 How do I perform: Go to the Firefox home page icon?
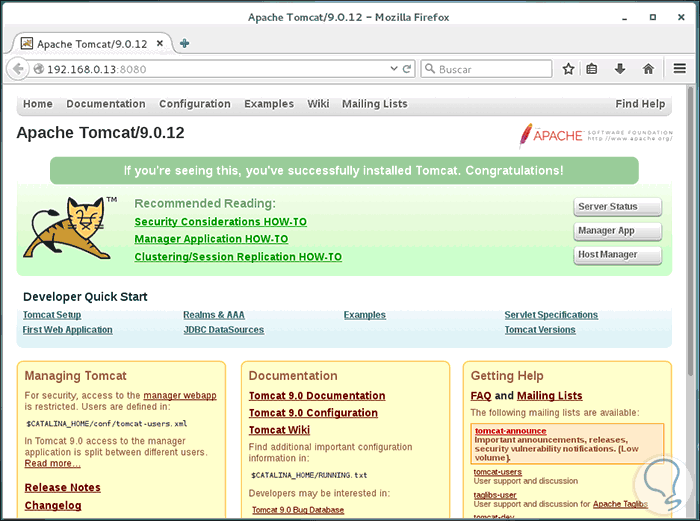(648, 69)
